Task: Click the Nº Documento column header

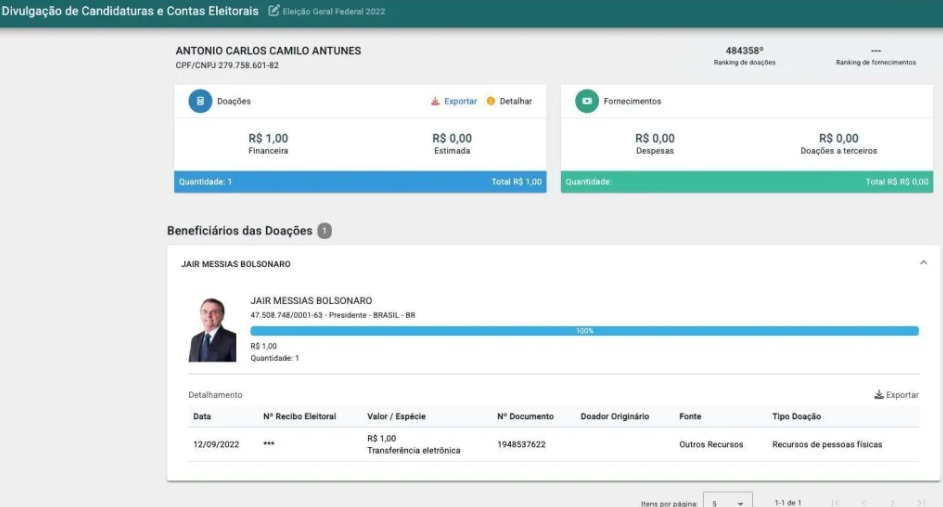Action: point(526,416)
